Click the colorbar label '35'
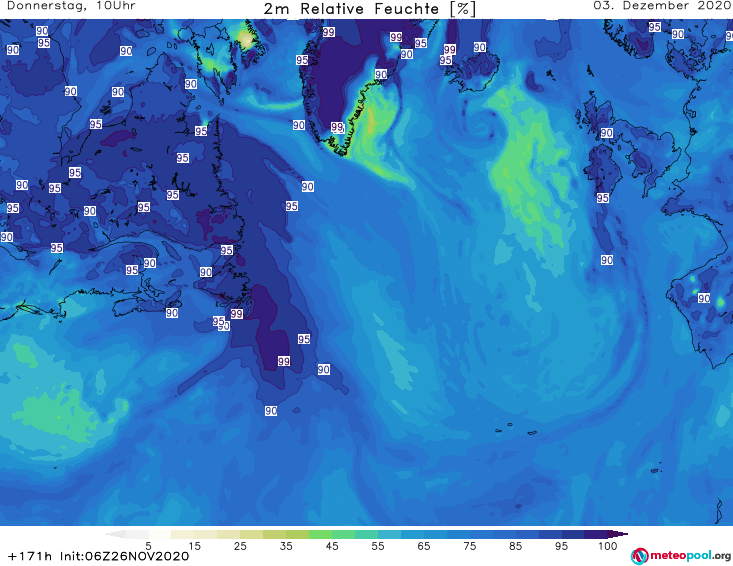 click(286, 545)
